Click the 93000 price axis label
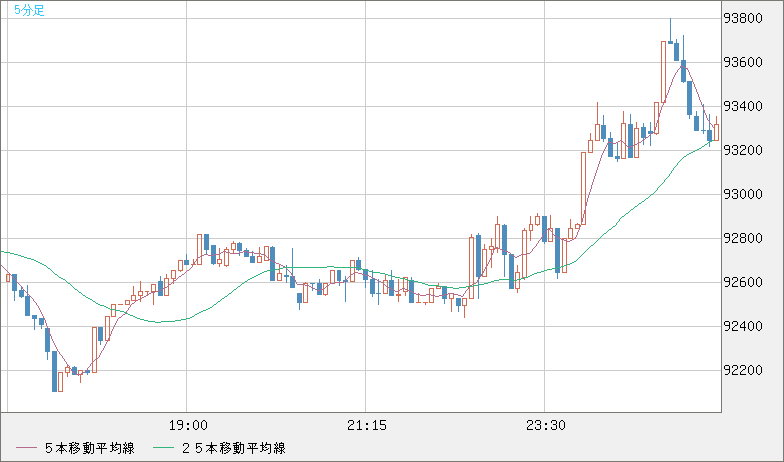Screen dimensions: 784x462 click(x=743, y=194)
